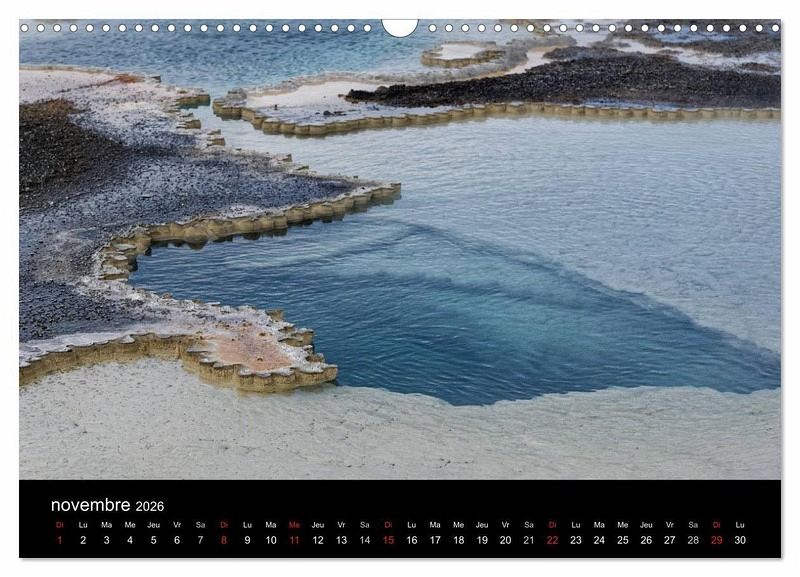Select date 27 in the calendar row

(x=670, y=540)
